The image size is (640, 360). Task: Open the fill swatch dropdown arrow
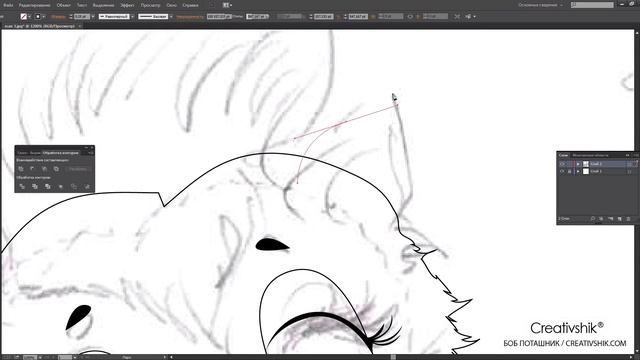pyautogui.click(x=29, y=17)
